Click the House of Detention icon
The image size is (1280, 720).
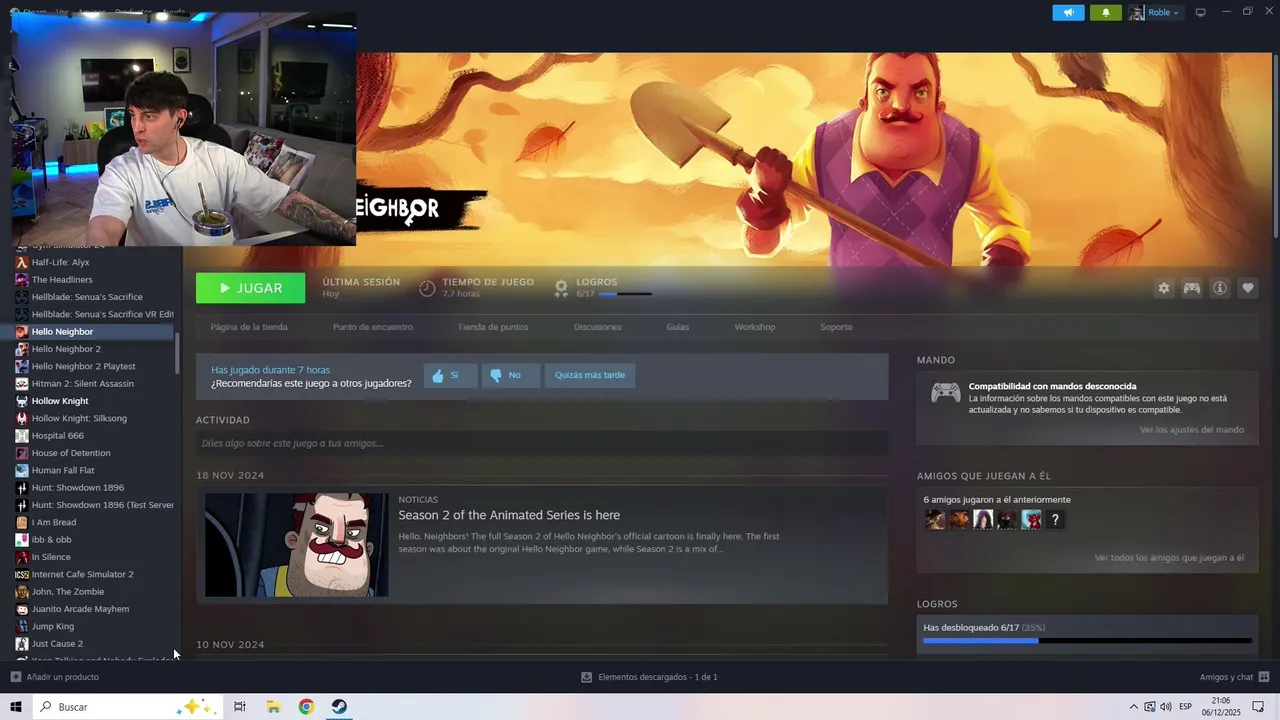point(21,453)
